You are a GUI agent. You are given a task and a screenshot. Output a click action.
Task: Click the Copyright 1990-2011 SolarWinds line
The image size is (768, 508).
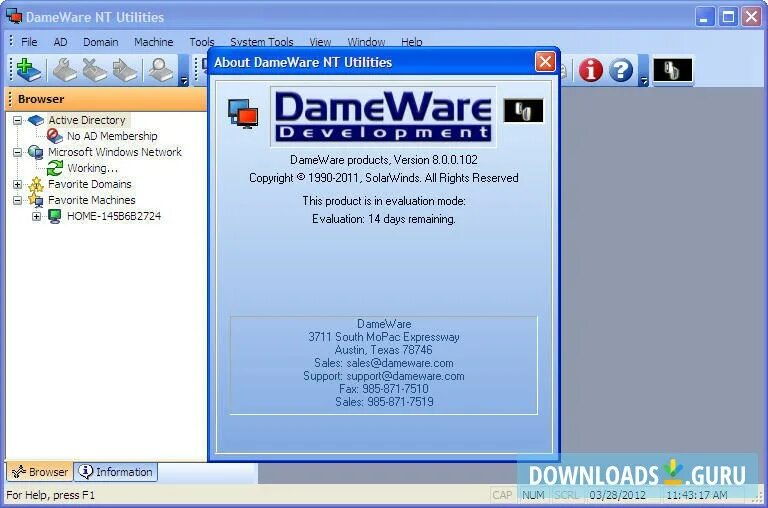pos(384,178)
